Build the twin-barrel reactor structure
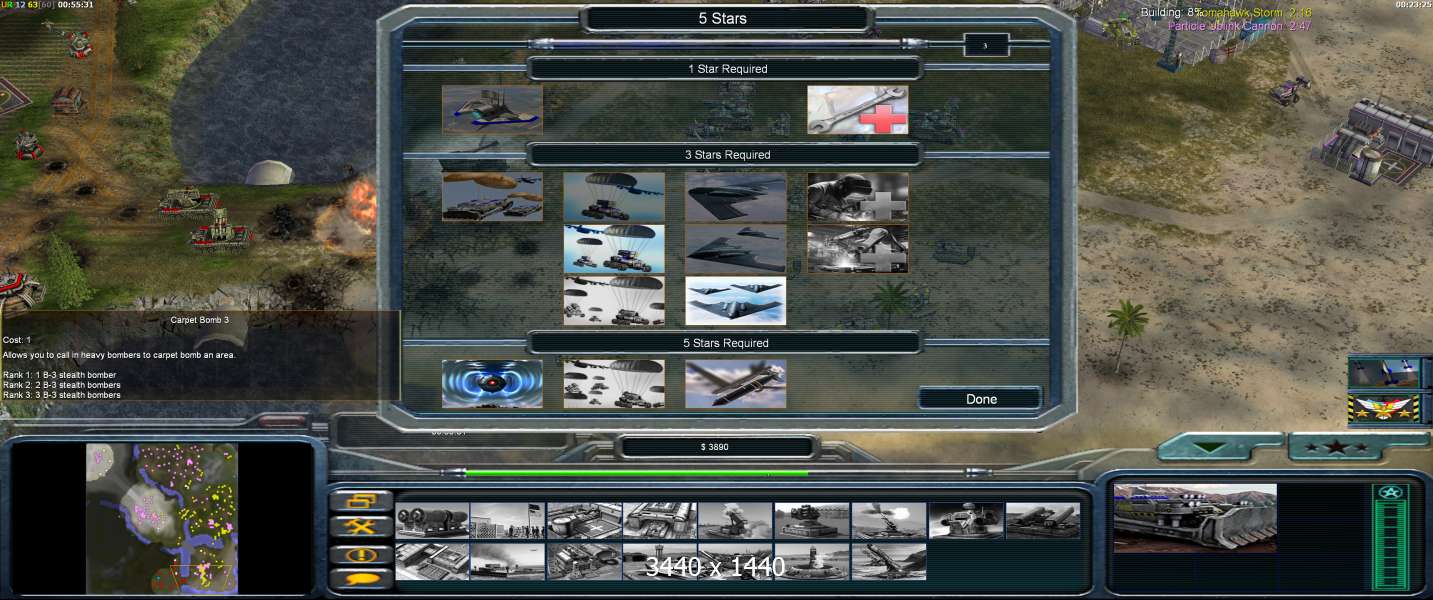 (x=432, y=521)
